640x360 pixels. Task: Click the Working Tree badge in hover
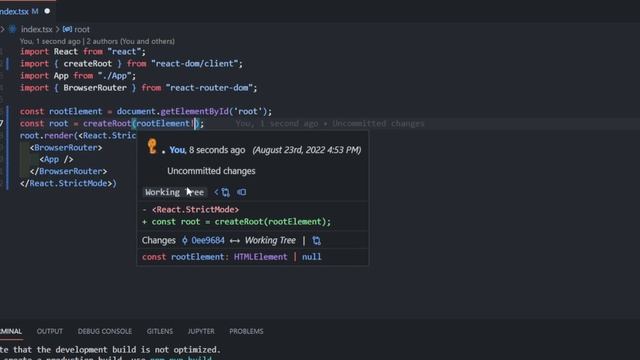pyautogui.click(x=174, y=192)
